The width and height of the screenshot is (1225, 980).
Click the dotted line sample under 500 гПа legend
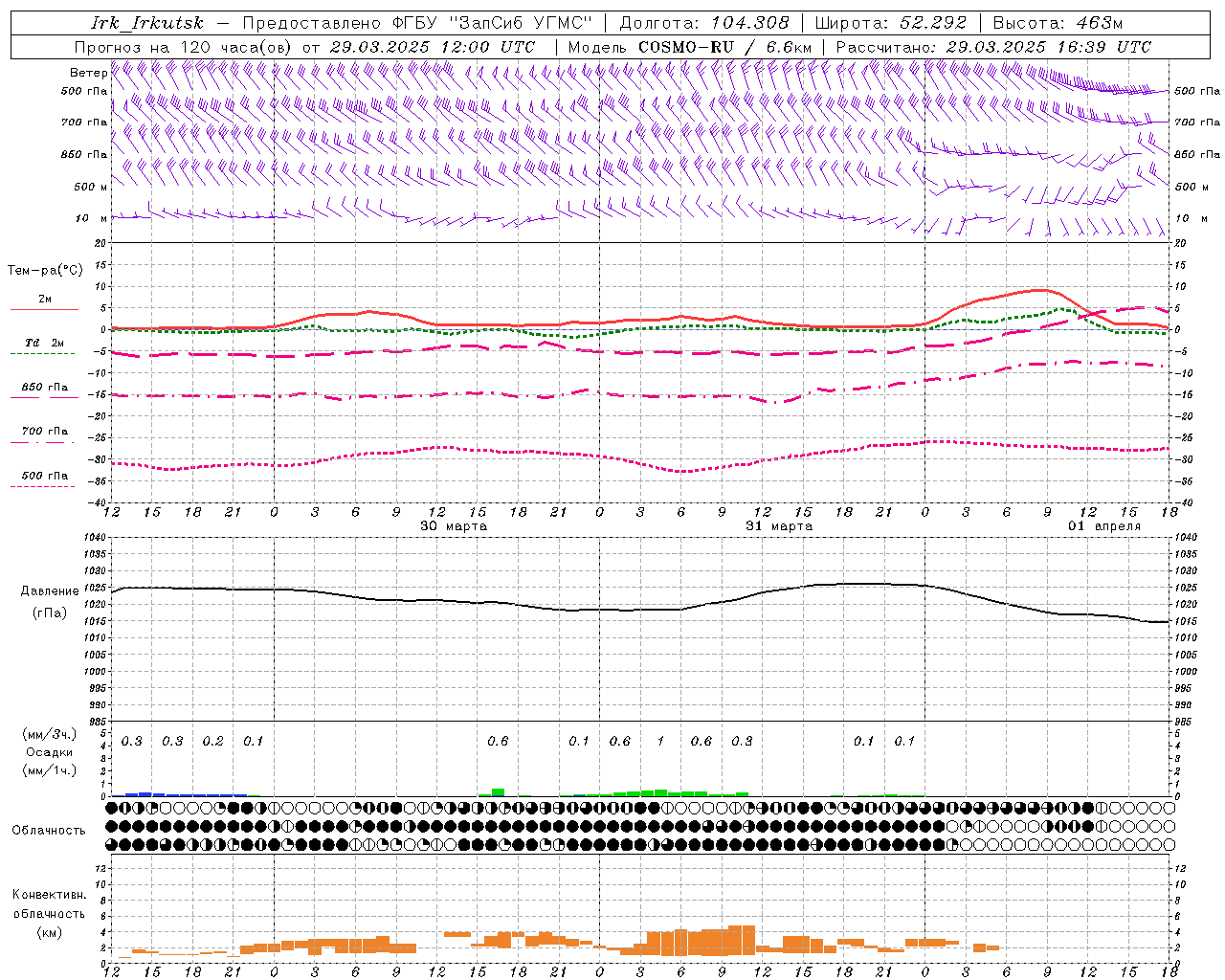click(x=43, y=487)
